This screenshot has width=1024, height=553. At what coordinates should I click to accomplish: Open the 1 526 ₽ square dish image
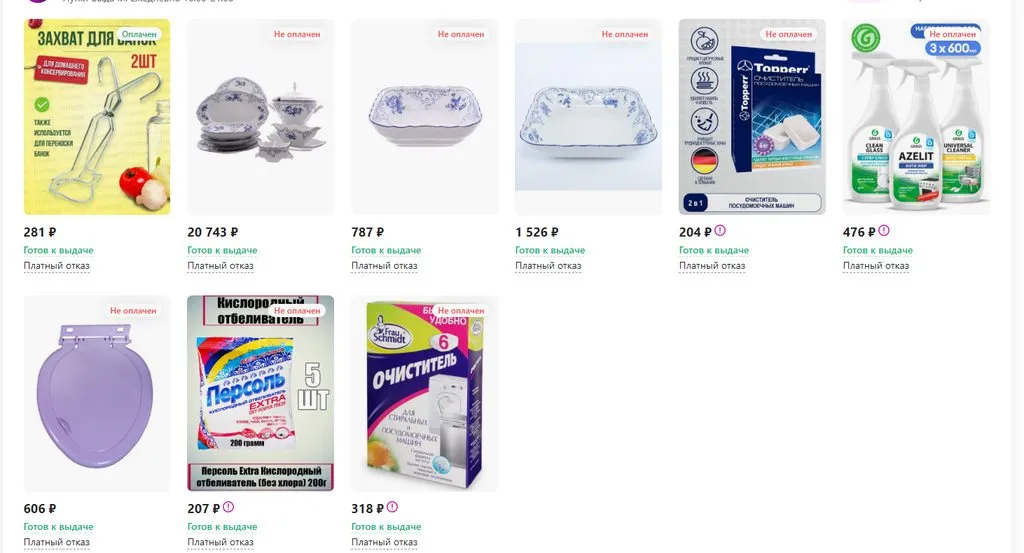[588, 117]
